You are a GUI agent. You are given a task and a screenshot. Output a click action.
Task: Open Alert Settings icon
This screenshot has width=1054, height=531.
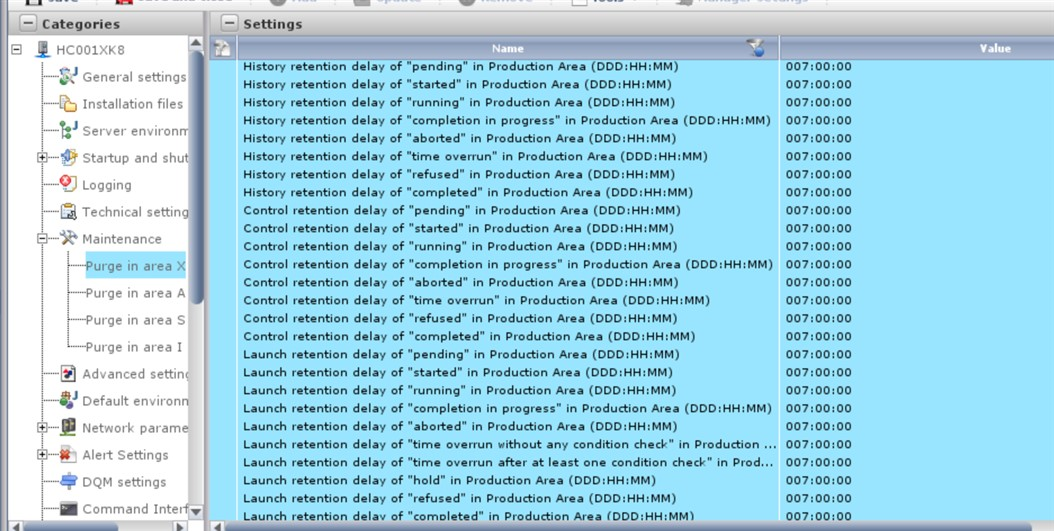(68, 454)
